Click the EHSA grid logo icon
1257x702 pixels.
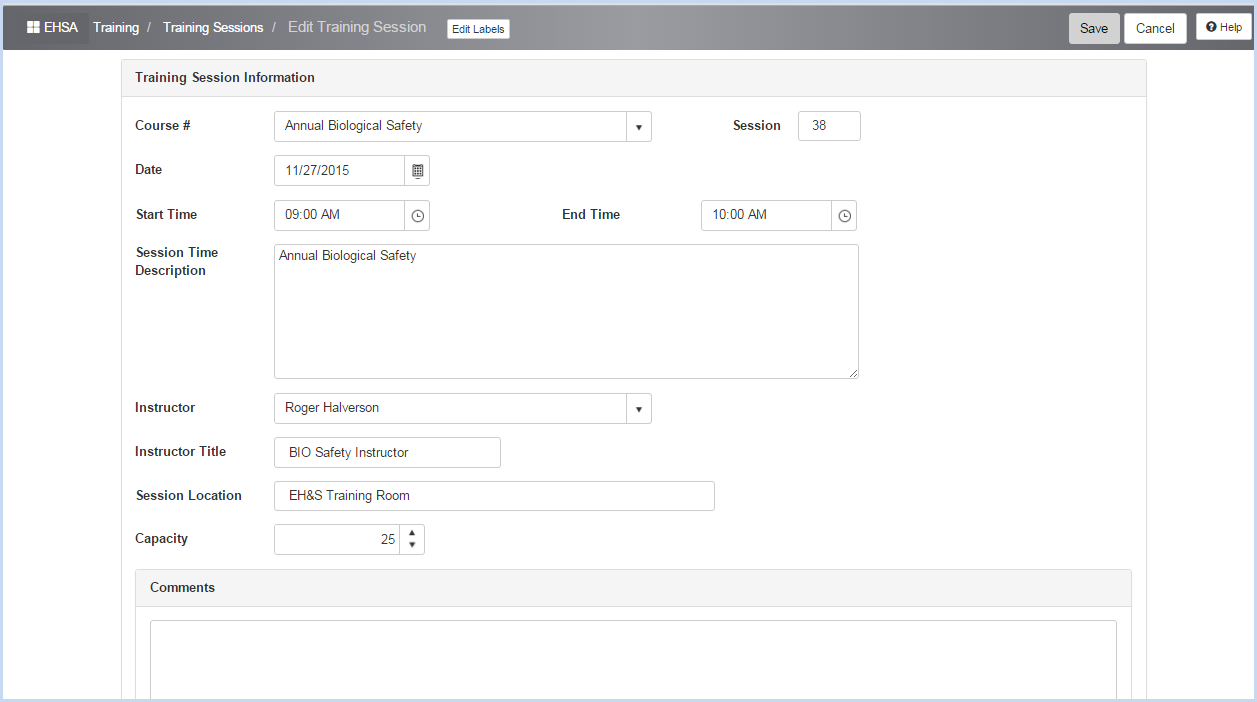[x=33, y=28]
